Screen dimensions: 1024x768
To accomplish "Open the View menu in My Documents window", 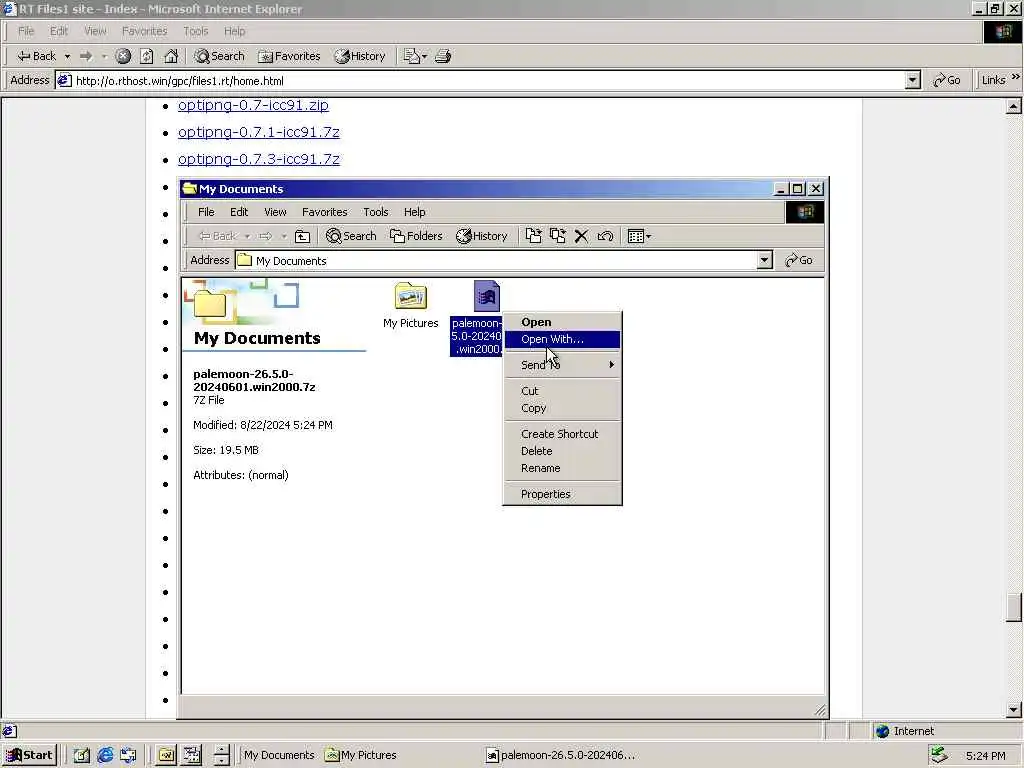I will [x=275, y=212].
